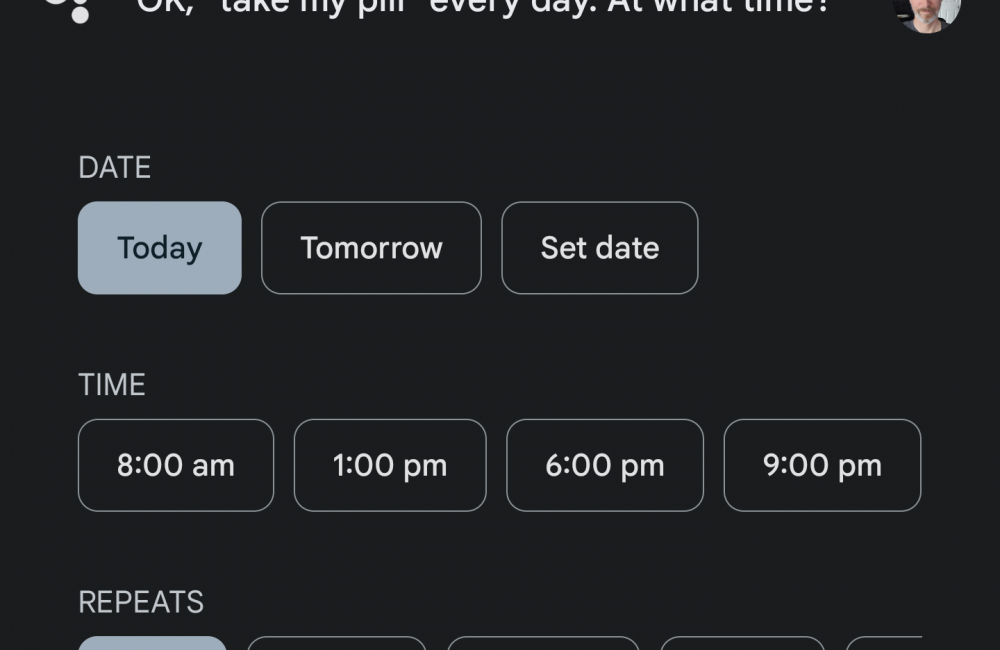Image resolution: width=1000 pixels, height=650 pixels.
Task: Select the fourth chip under REPEATS
Action: (x=743, y=643)
